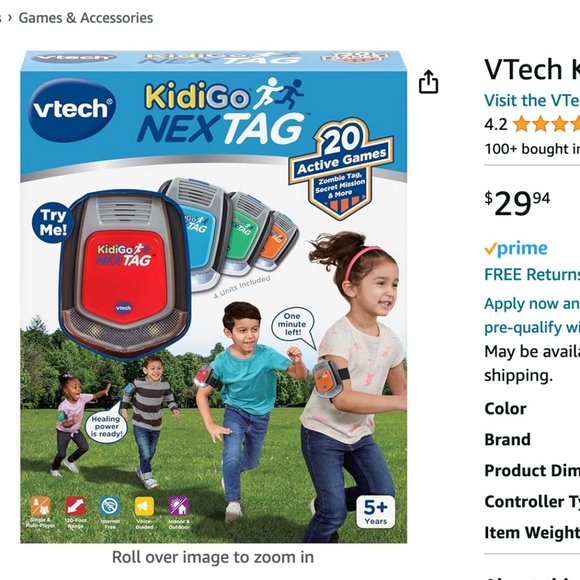Visit the VTech store link
580x580 pixels.
click(x=532, y=100)
